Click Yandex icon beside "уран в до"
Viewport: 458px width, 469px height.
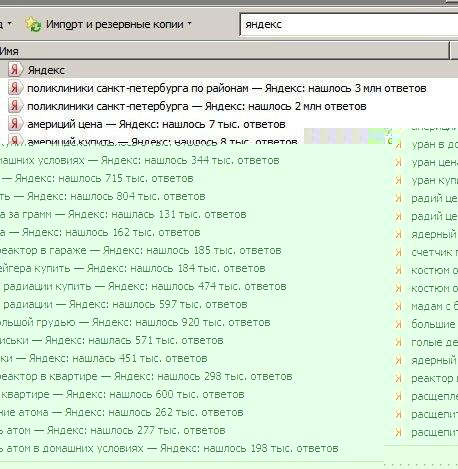point(399,144)
